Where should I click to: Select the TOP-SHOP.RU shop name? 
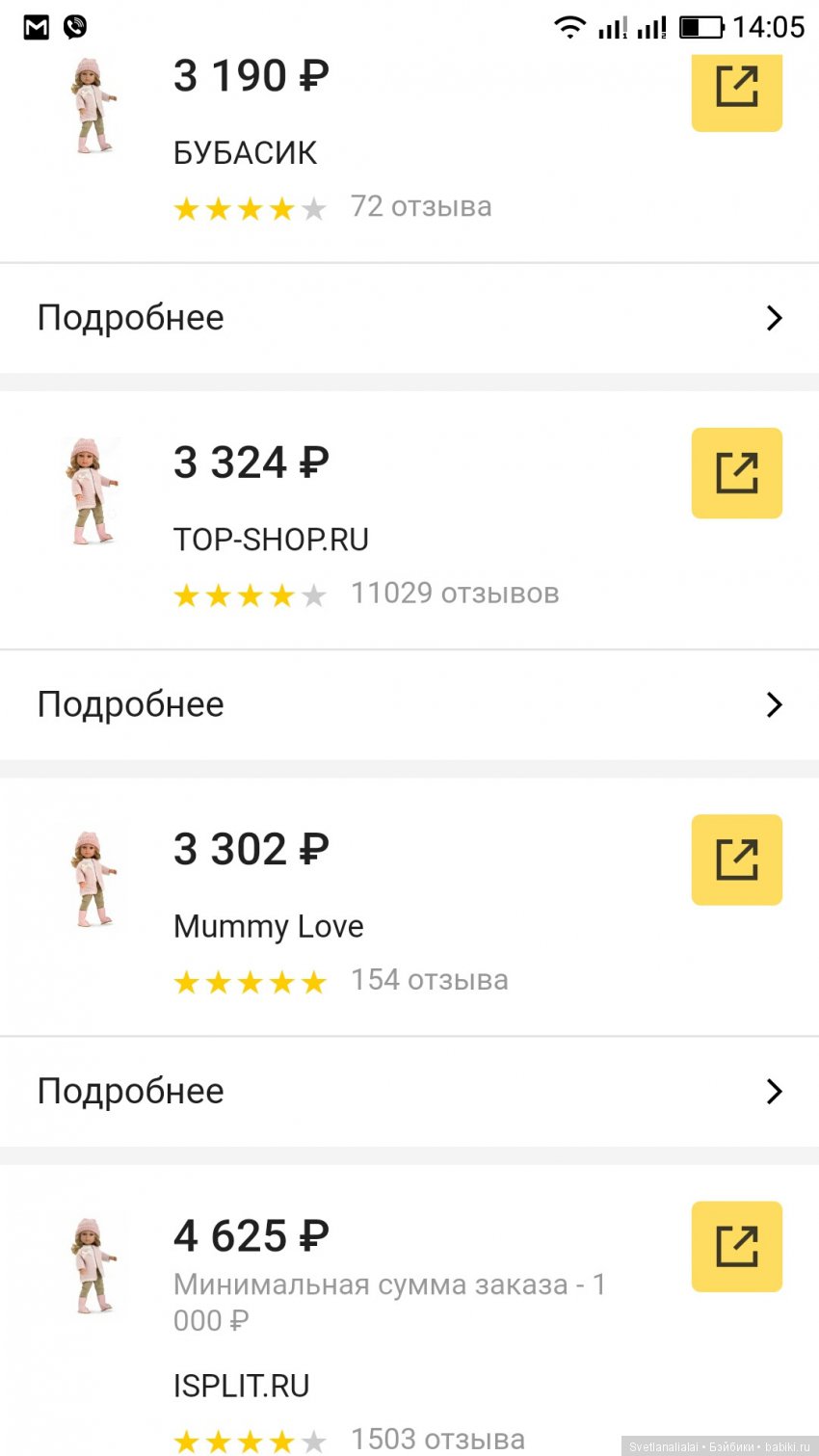point(271,540)
